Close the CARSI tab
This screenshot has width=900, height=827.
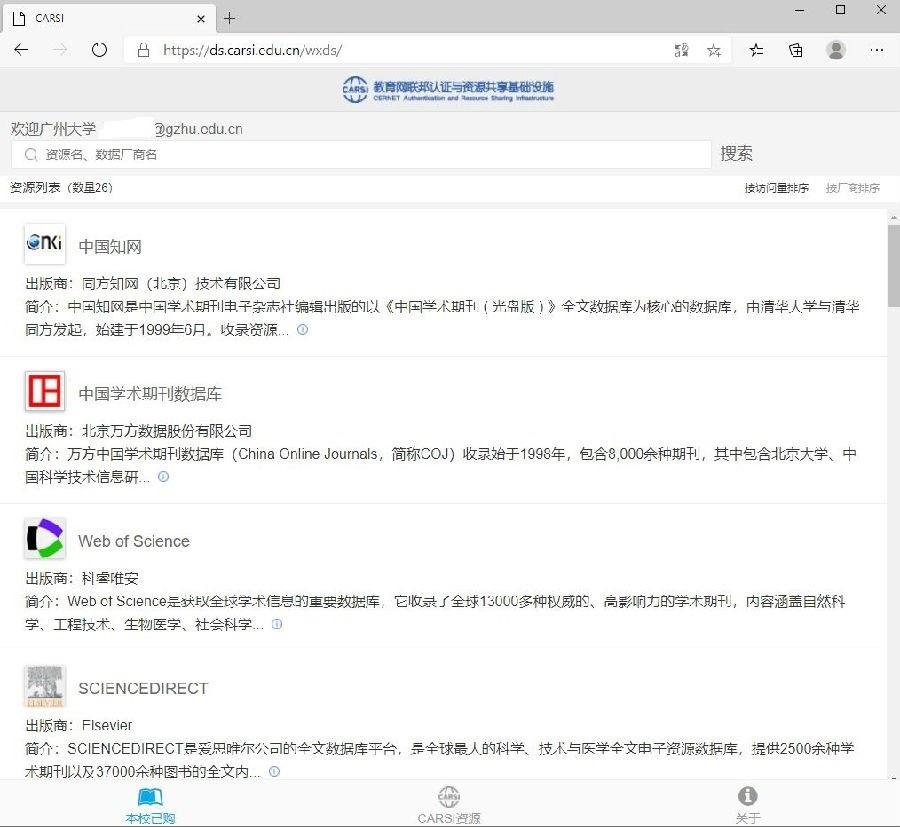tap(201, 18)
